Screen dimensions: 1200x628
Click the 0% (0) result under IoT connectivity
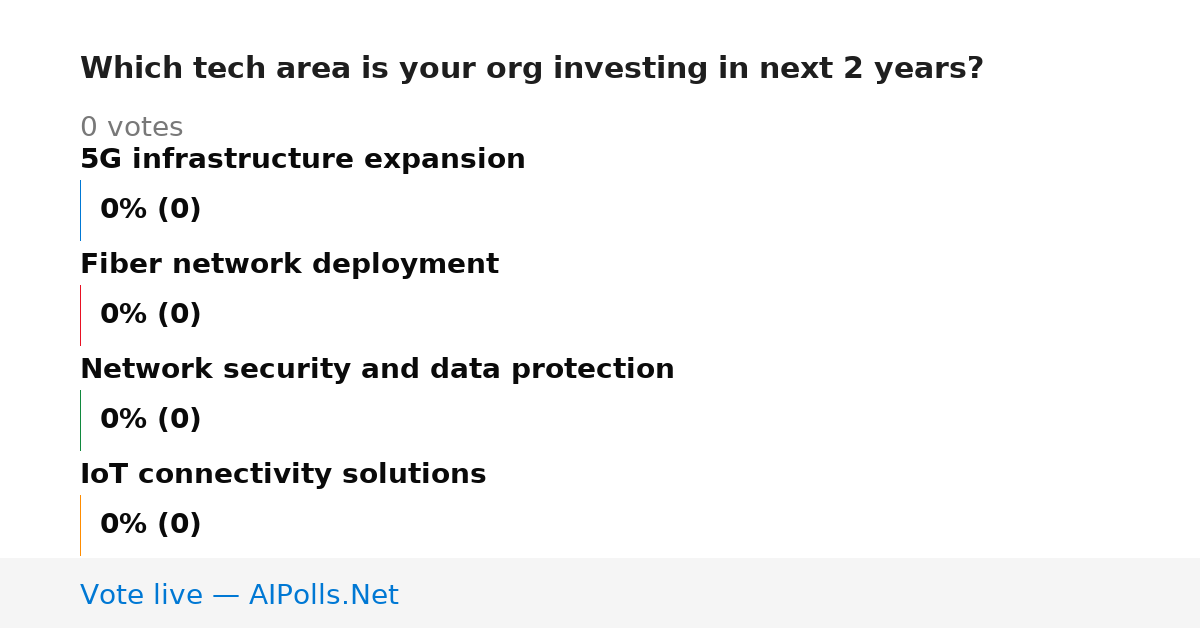pos(150,525)
